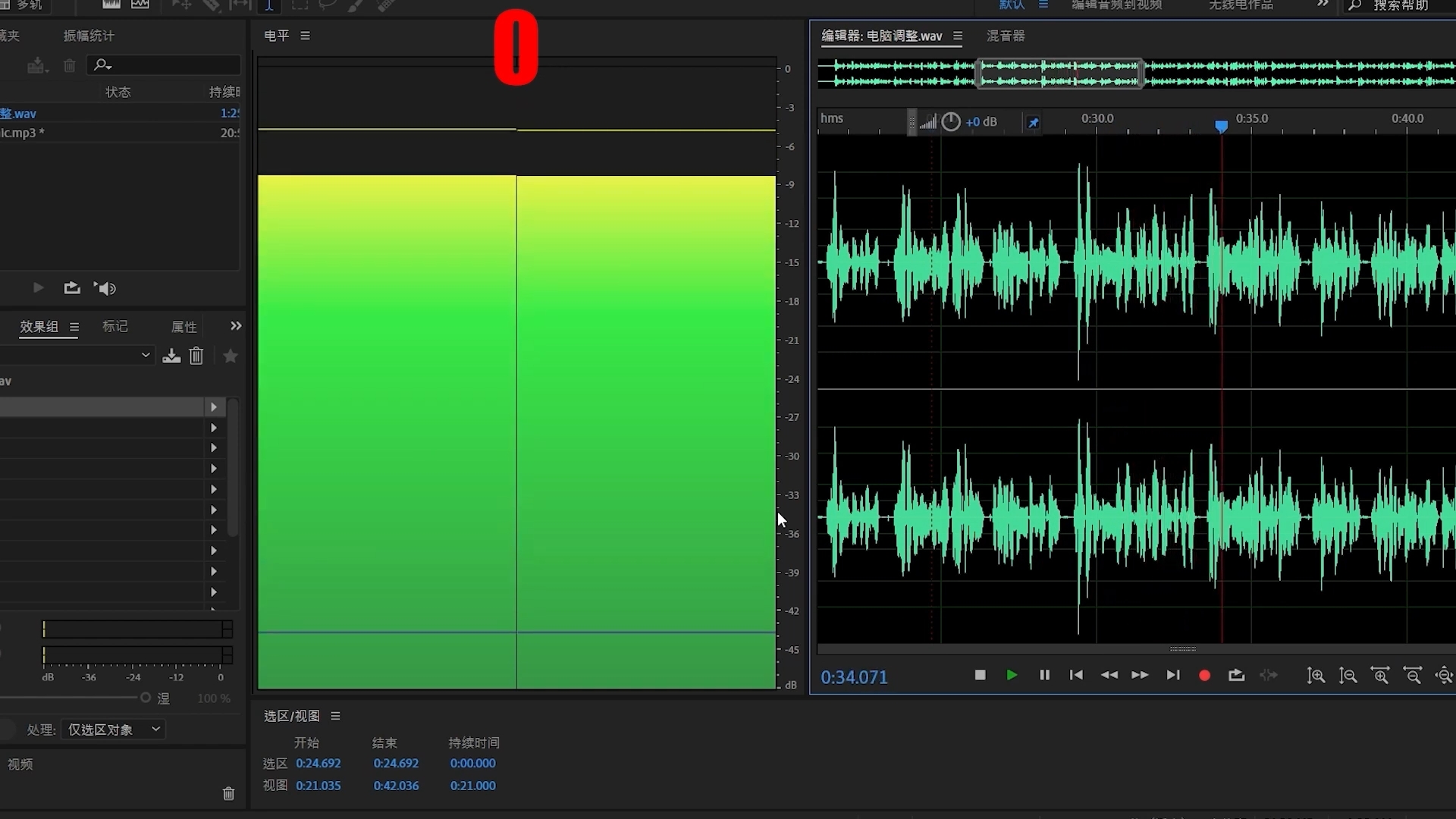Switch to the 混音器 tab
The height and width of the screenshot is (819, 1456).
[1005, 36]
